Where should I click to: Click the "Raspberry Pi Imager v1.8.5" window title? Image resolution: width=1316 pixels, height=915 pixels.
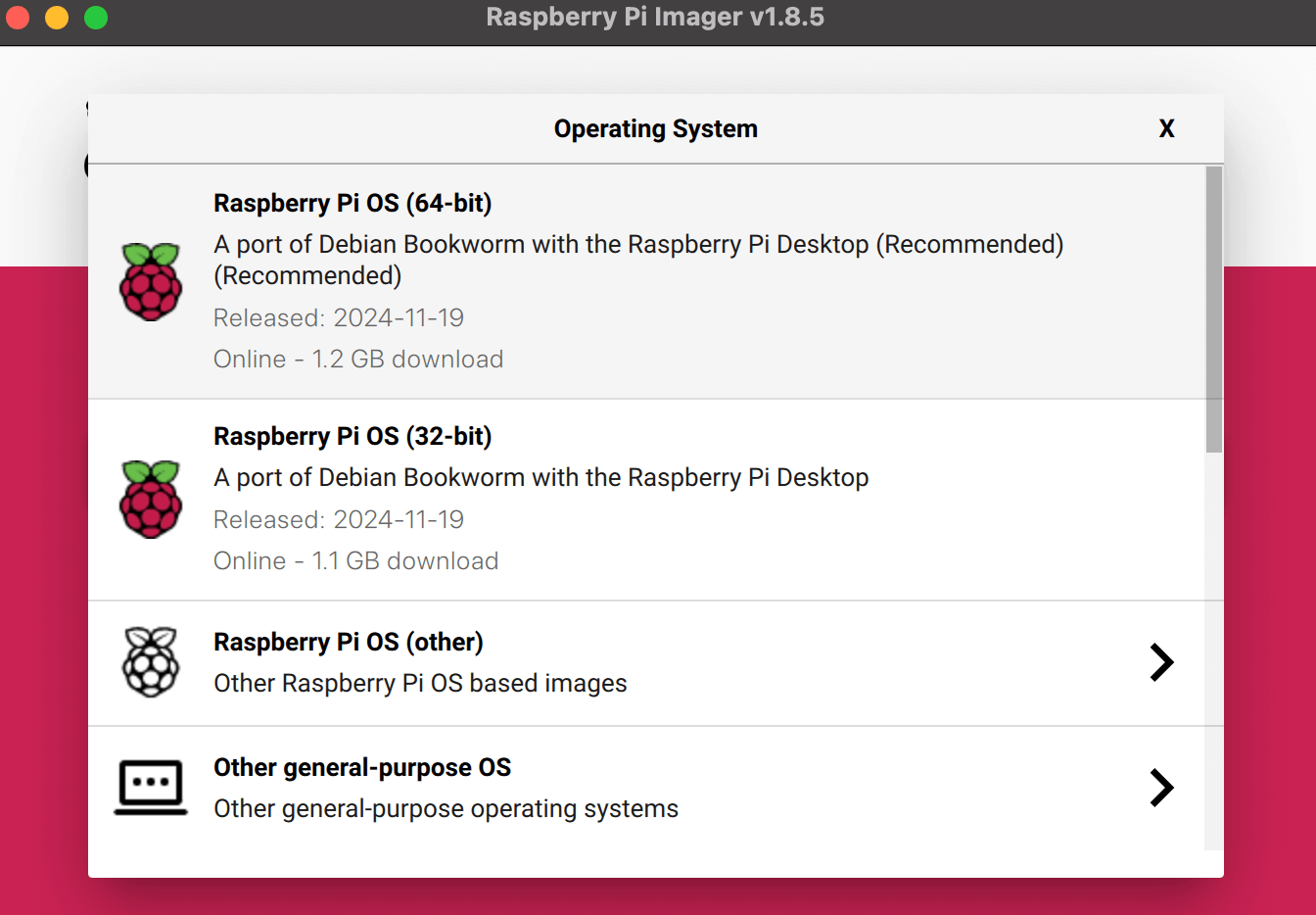655,17
